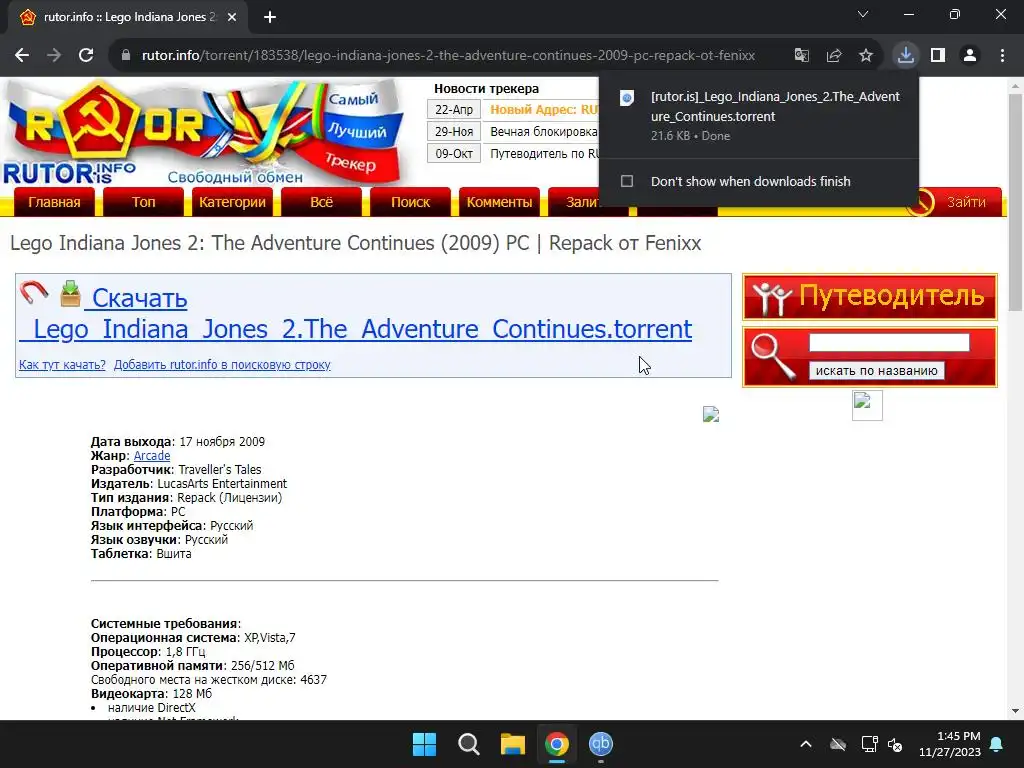Open the Комменты menu tab

499,202
